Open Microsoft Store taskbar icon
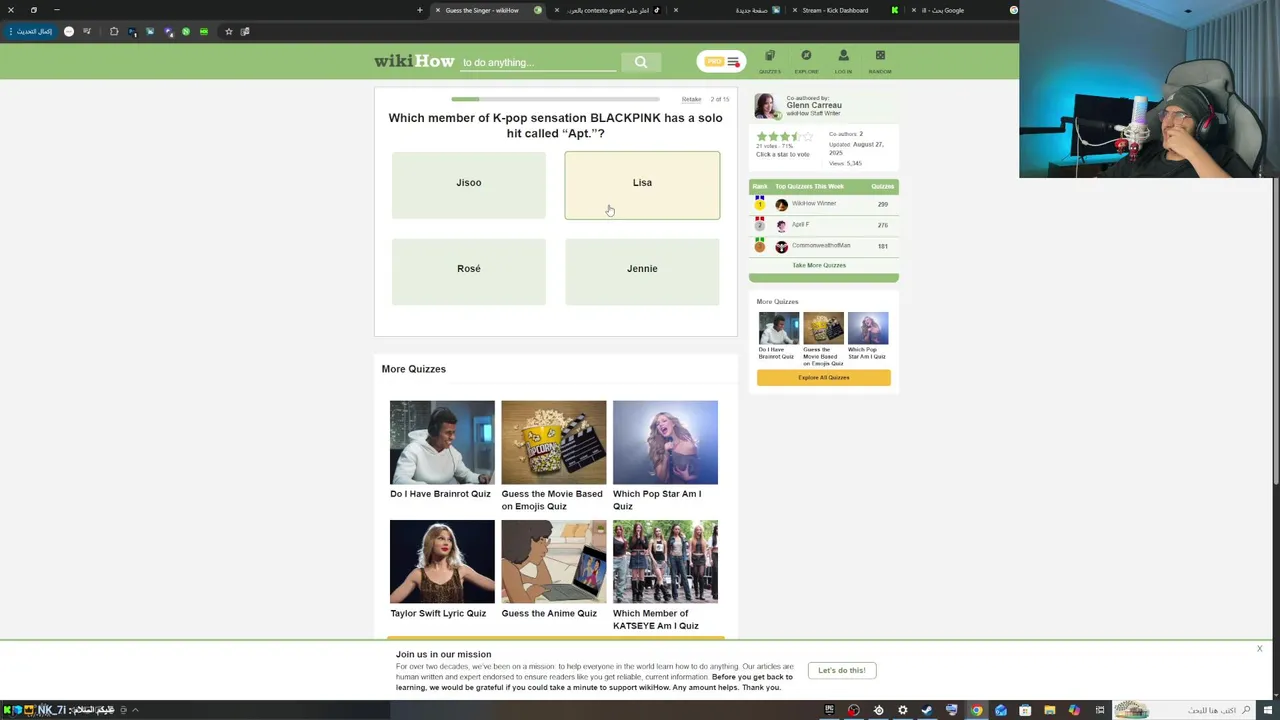The image size is (1280, 720). [1025, 710]
